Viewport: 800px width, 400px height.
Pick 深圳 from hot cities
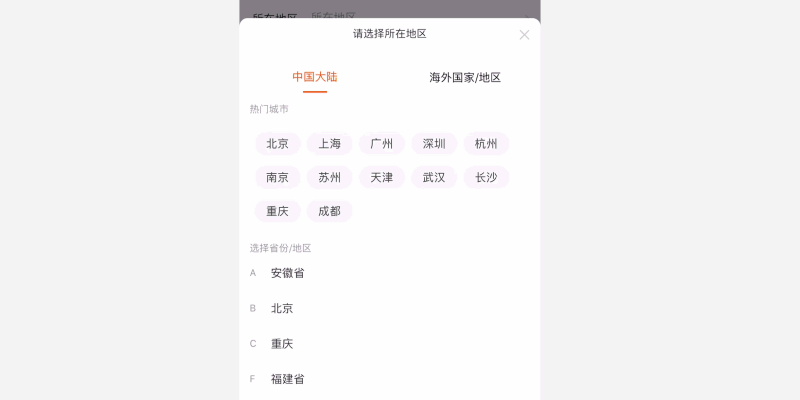(434, 143)
